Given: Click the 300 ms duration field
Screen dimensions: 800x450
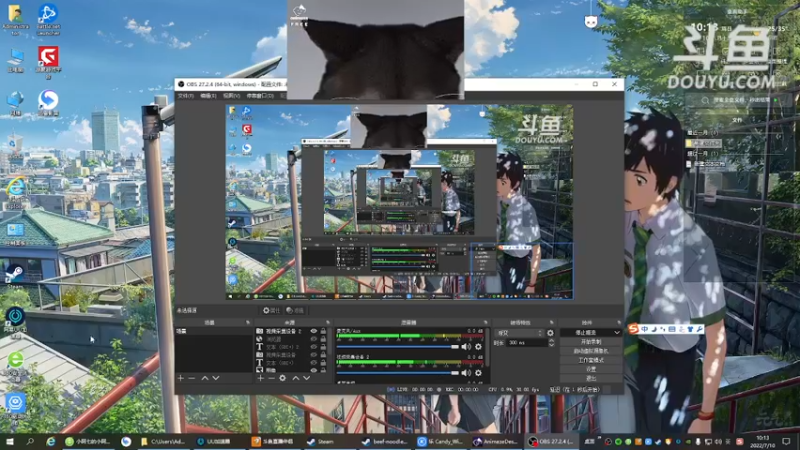Looking at the screenshot, I should 526,343.
